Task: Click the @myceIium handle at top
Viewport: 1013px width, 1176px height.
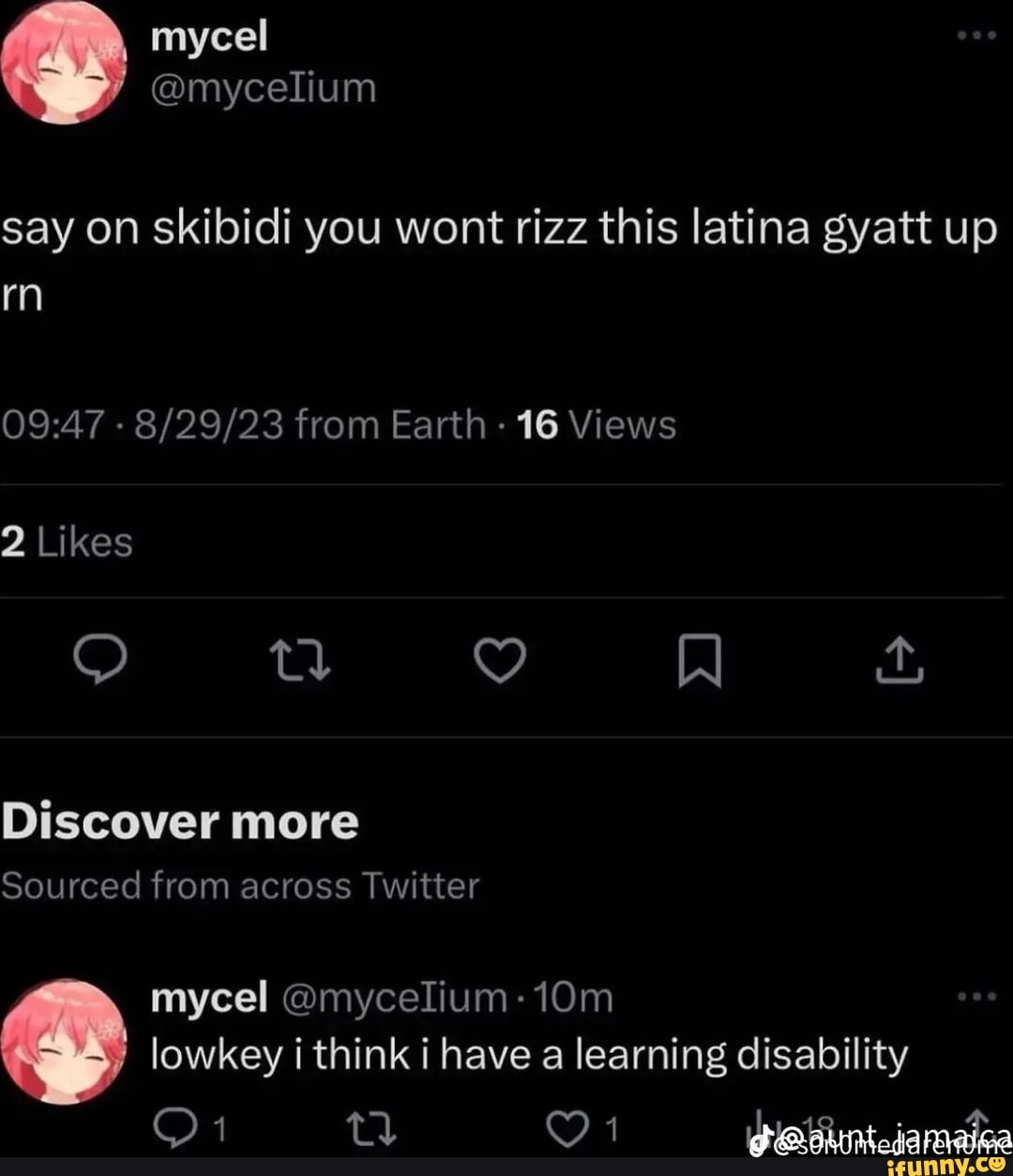Action: pyautogui.click(x=264, y=89)
